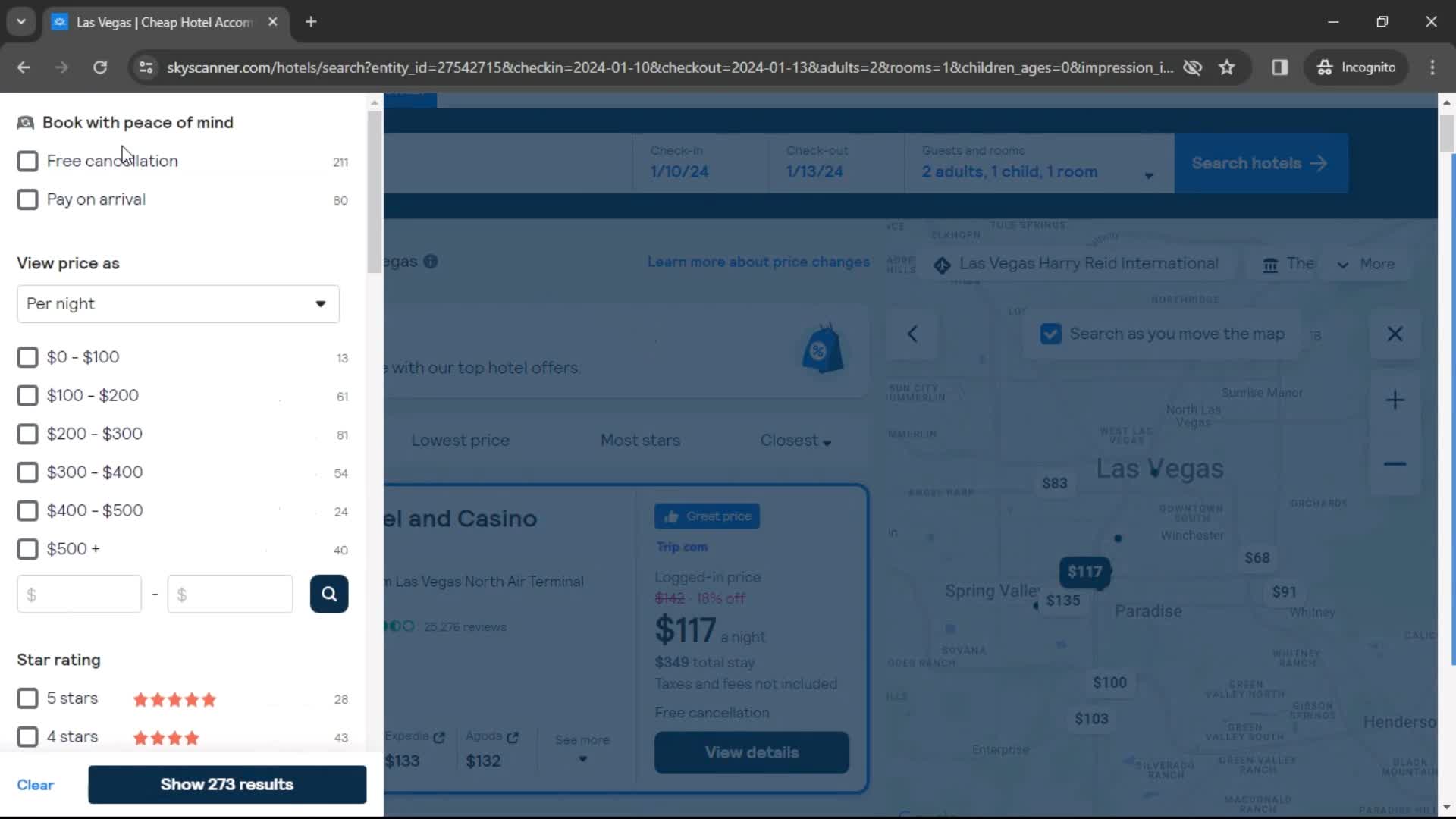1456x819 pixels.
Task: Select the $68 map price marker
Action: [x=1257, y=558]
